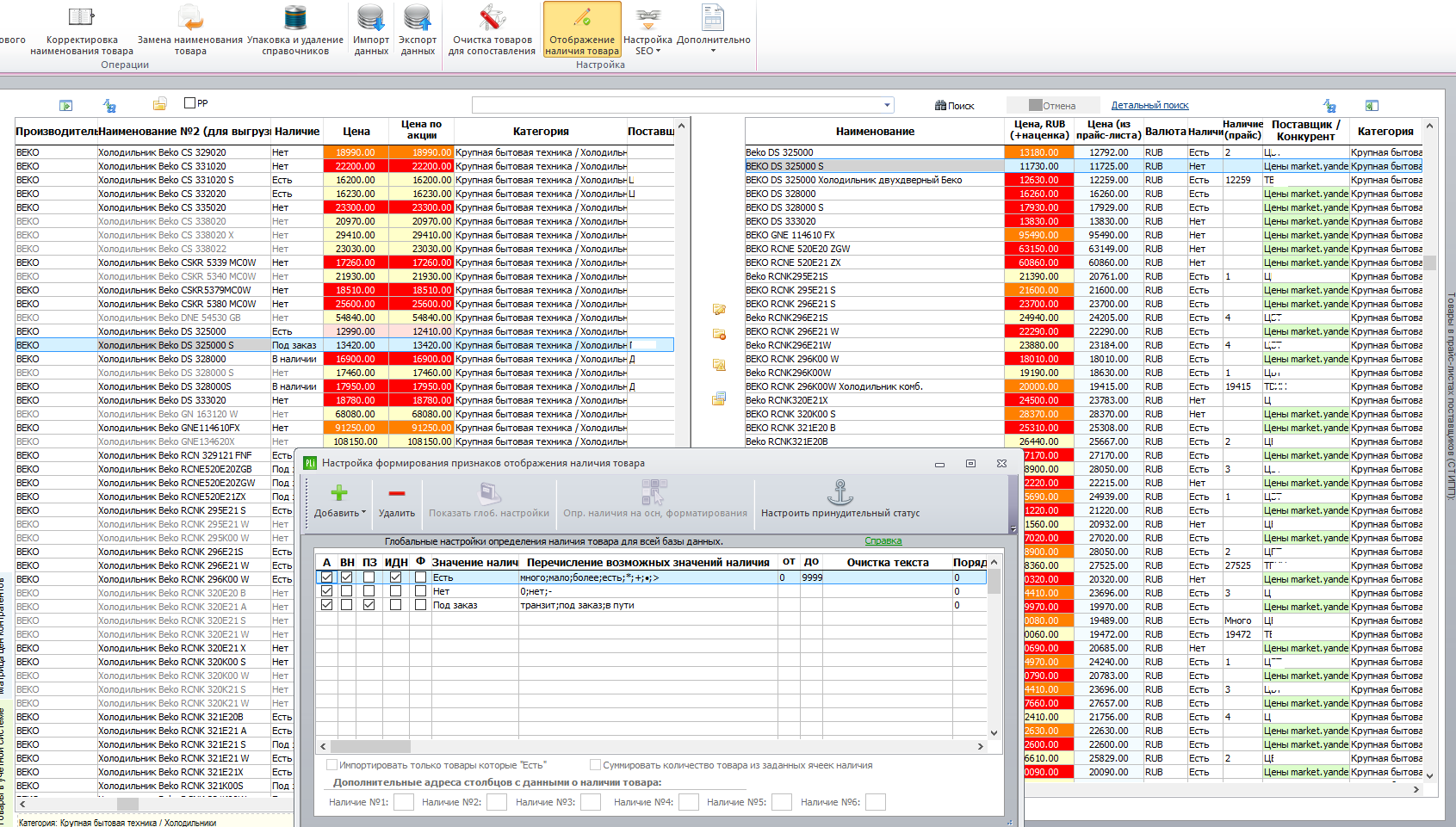Open the Детальный поиск link
1456x827 pixels.
(1149, 105)
